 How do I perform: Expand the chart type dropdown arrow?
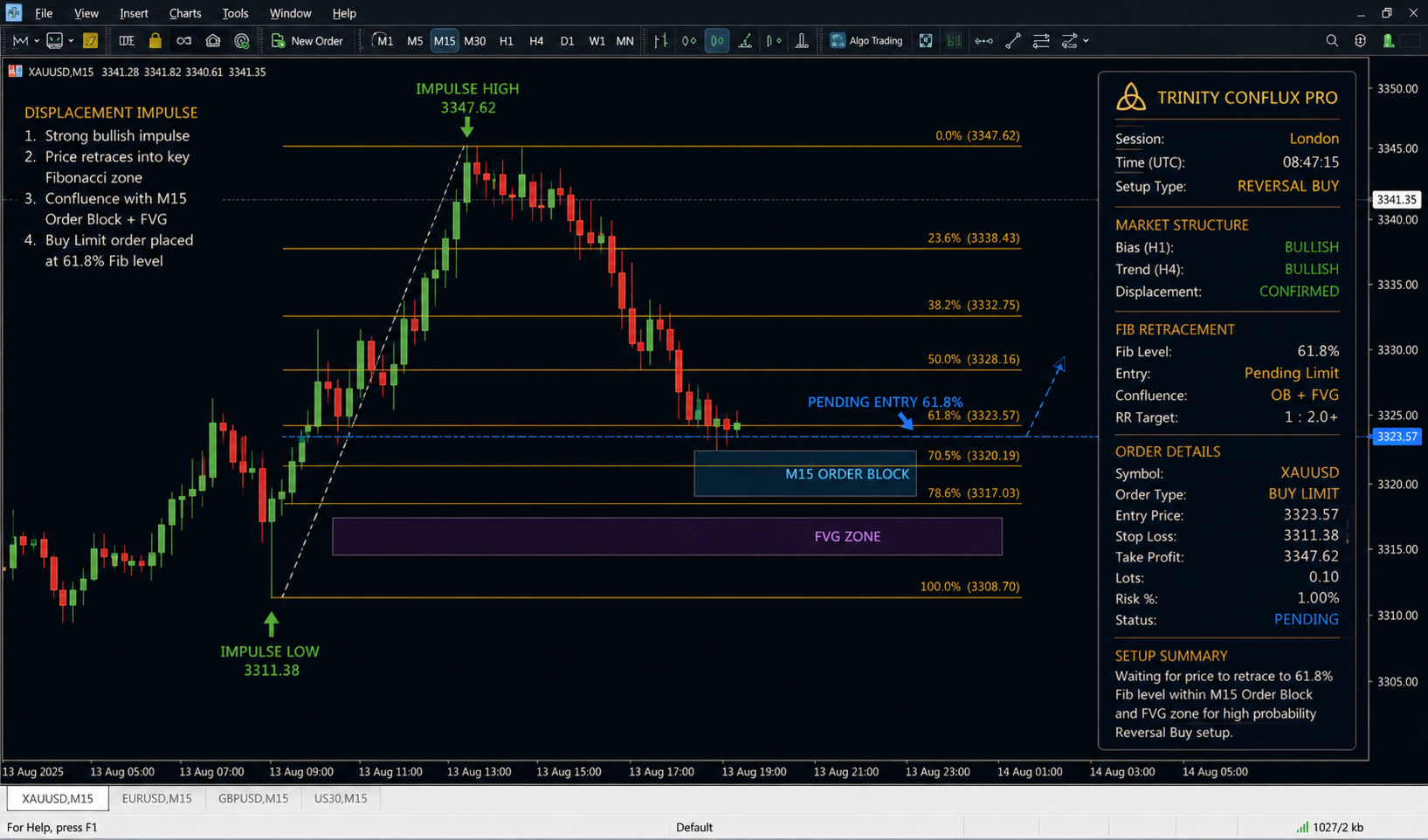(36, 41)
